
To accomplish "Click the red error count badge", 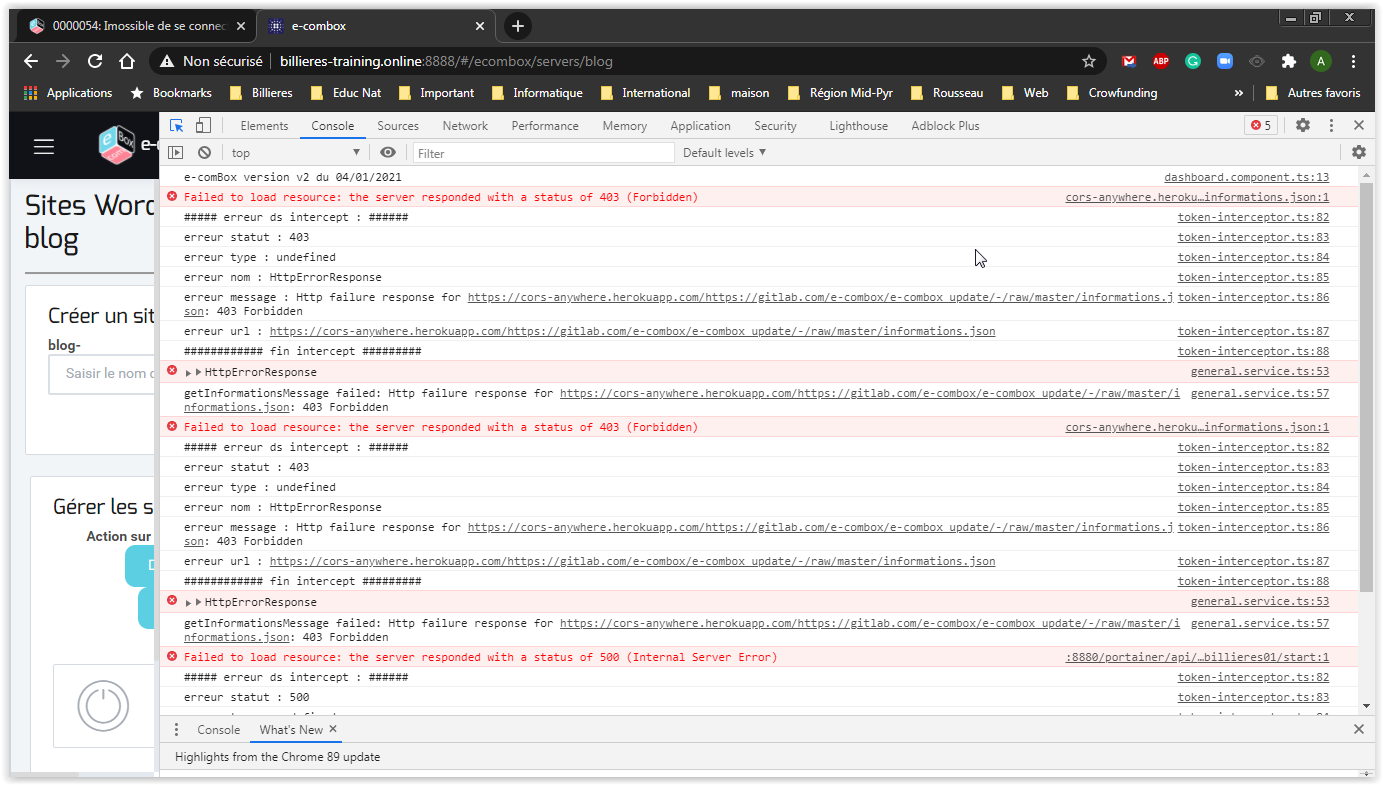I will 1260,126.
